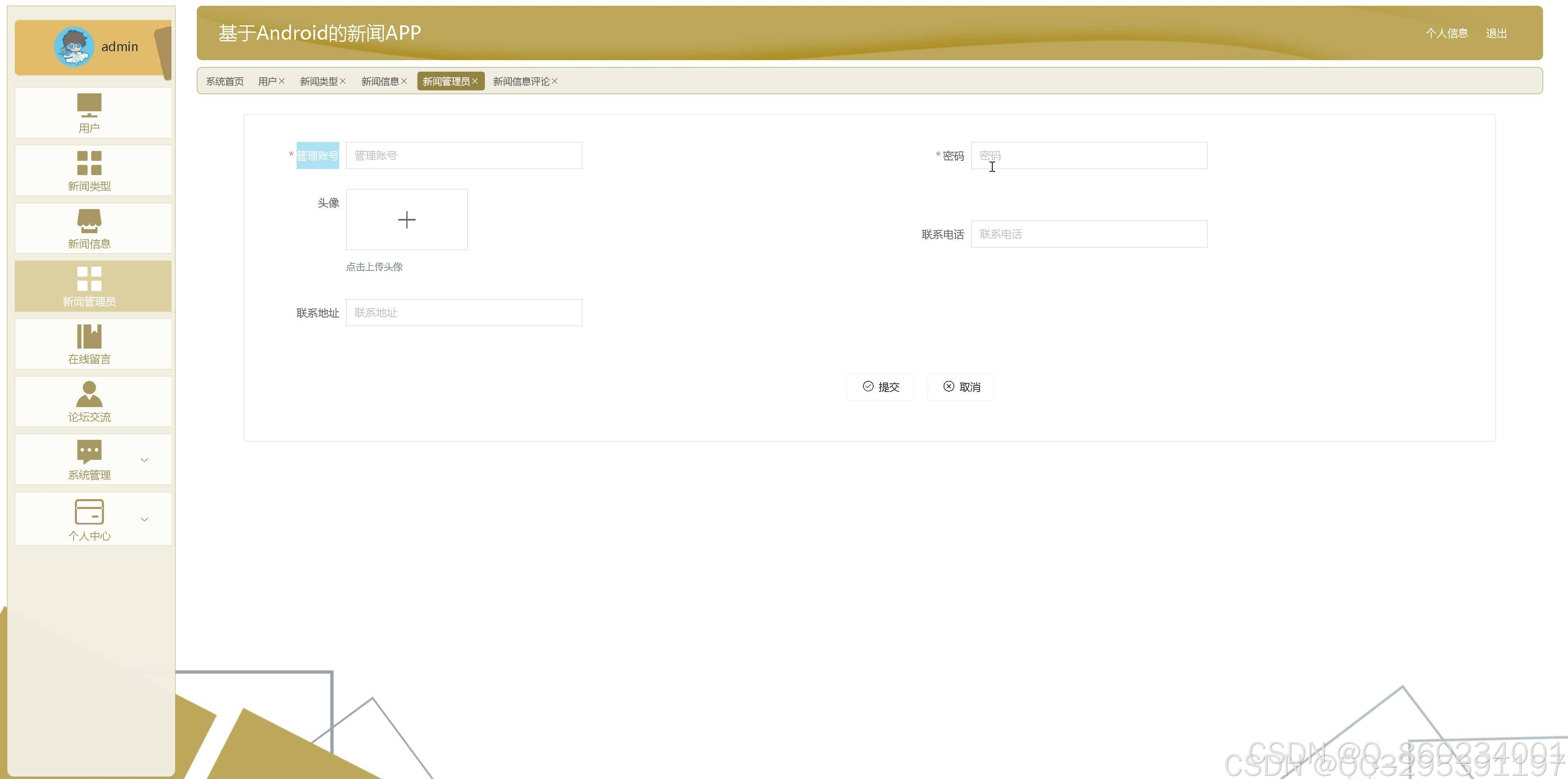Click the 论坛交流 person icon

click(x=89, y=394)
